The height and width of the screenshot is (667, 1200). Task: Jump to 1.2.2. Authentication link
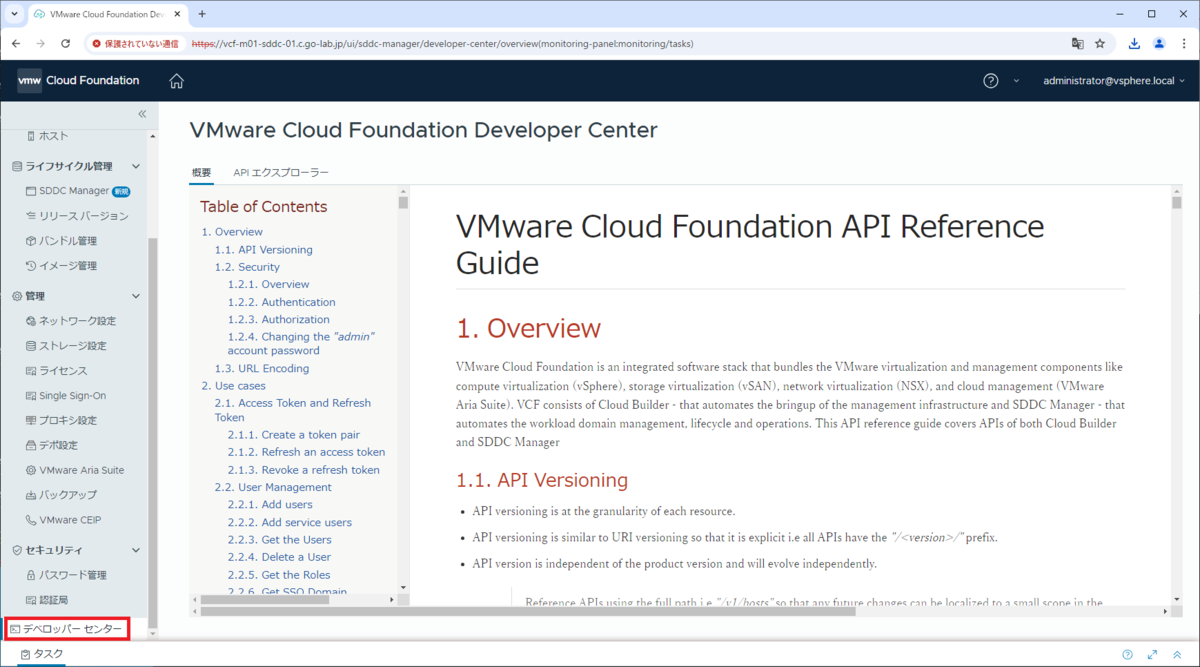point(281,302)
